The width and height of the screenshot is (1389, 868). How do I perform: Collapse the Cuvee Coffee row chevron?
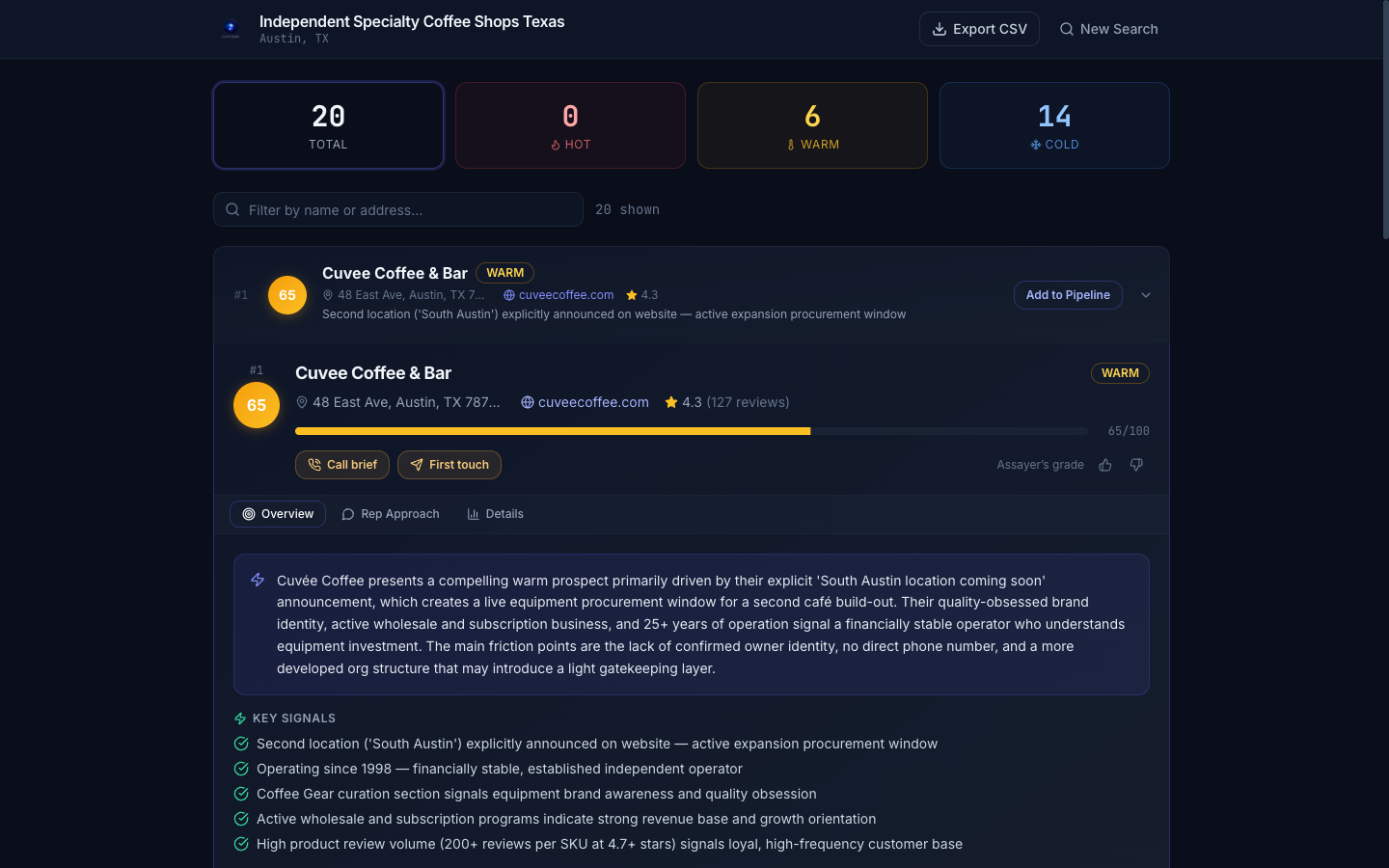1146,295
